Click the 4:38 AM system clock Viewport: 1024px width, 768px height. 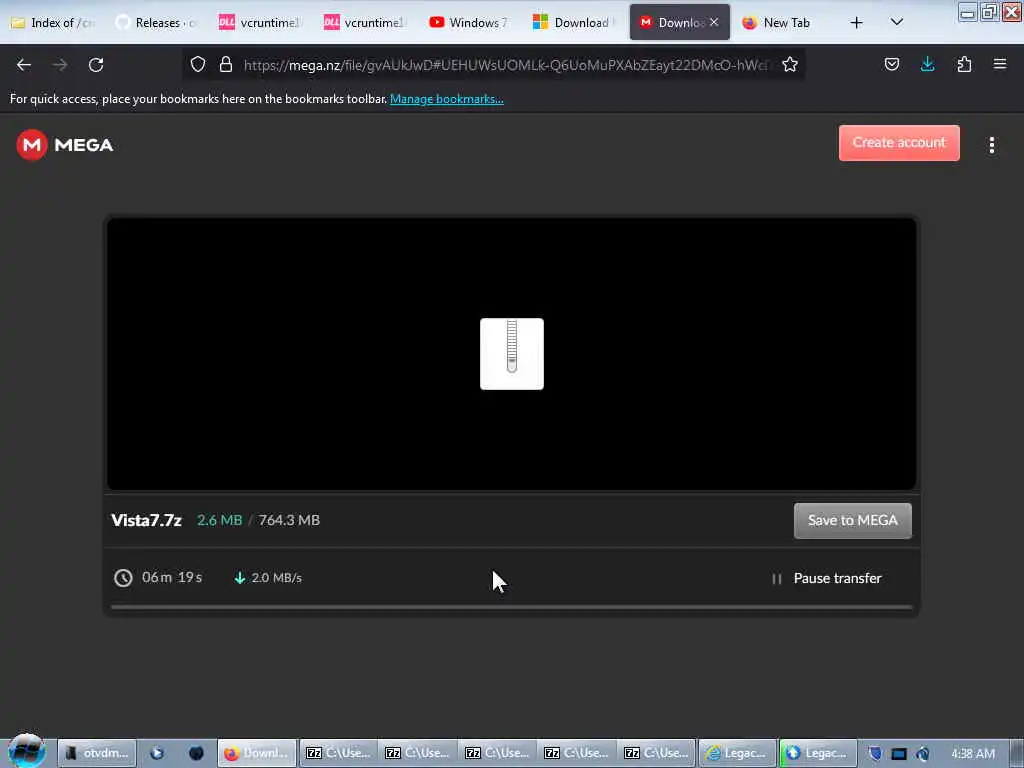click(x=972, y=754)
